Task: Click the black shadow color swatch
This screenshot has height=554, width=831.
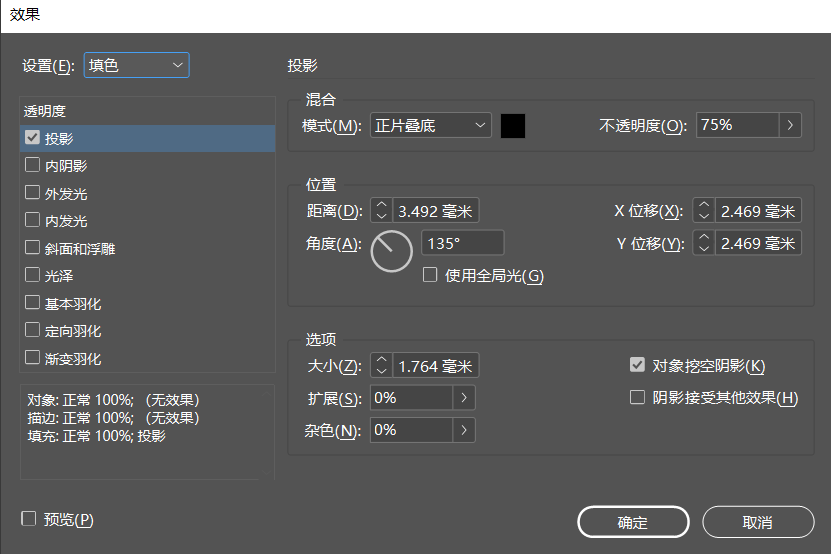Action: (x=513, y=125)
